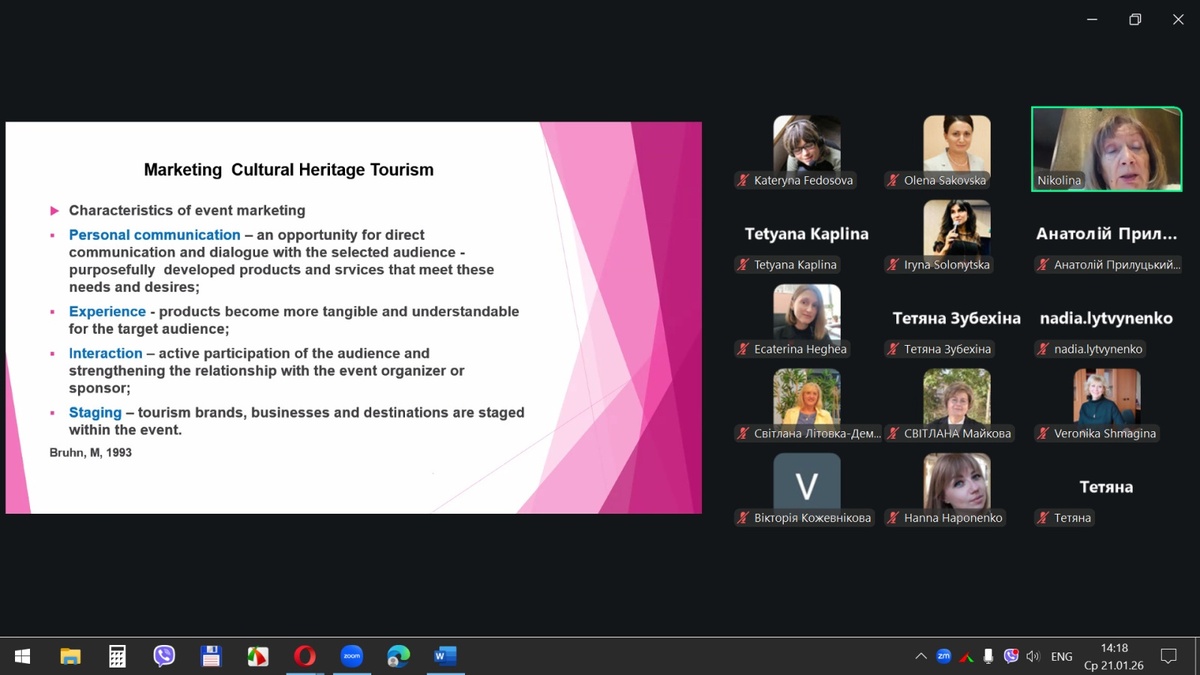Click muted mic icon beside Olena Sakovska

pos(893,181)
